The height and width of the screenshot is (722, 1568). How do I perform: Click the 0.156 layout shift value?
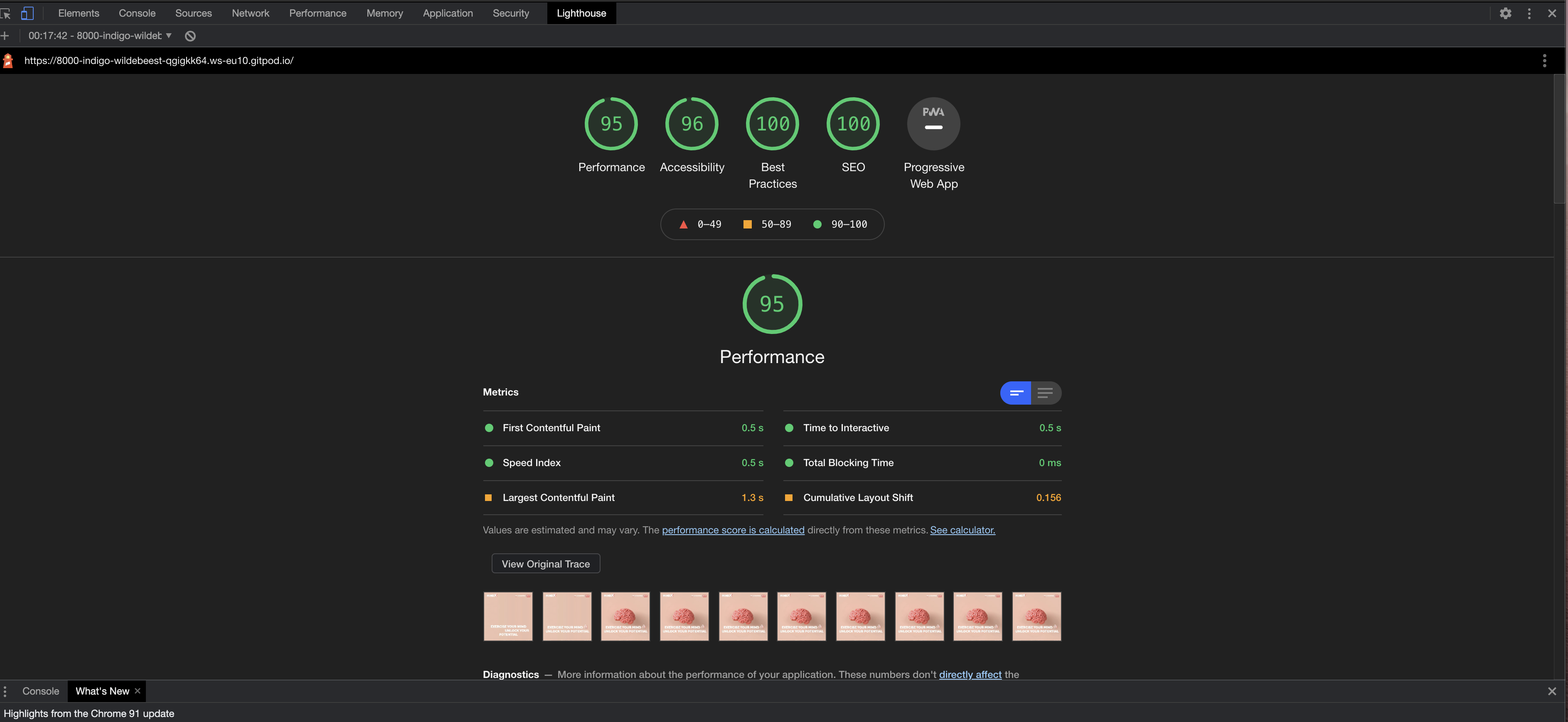coord(1048,498)
